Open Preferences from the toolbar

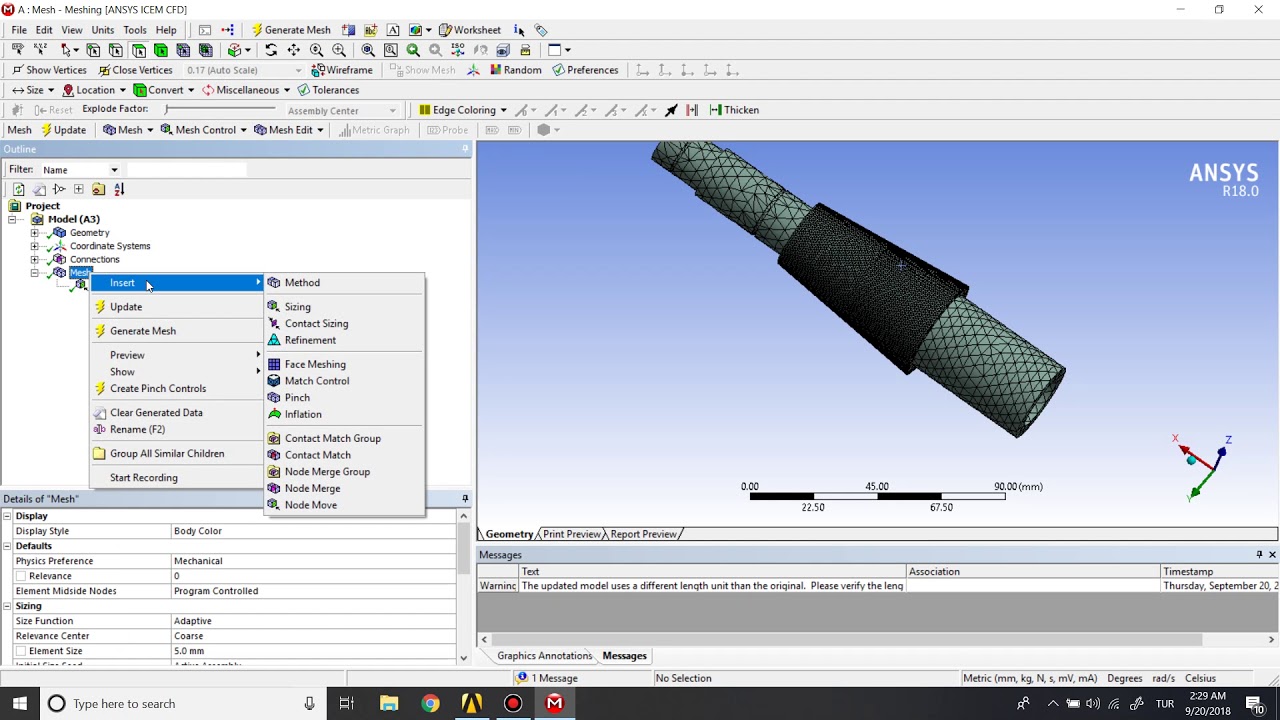point(585,70)
